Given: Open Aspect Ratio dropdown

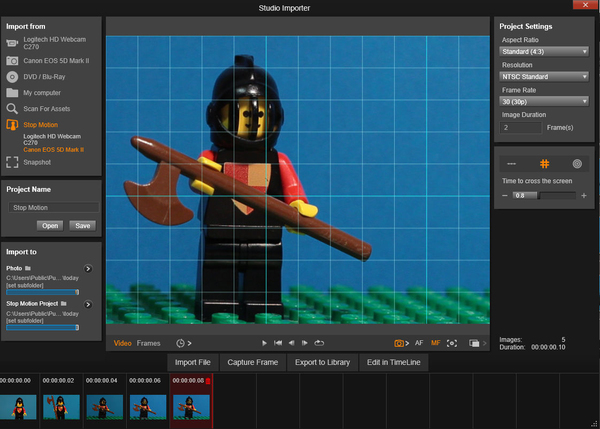Looking at the screenshot, I should 544,51.
